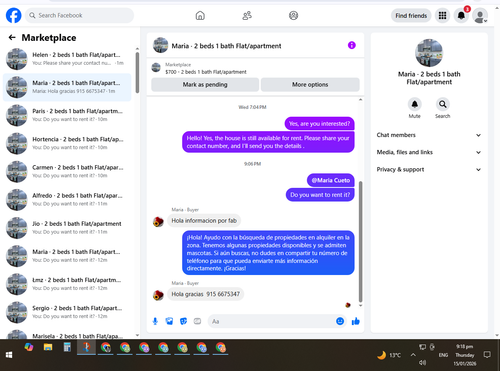Viewport: 500px width, 371px height.
Task: Open the purple conversation info icon
Action: click(x=352, y=45)
